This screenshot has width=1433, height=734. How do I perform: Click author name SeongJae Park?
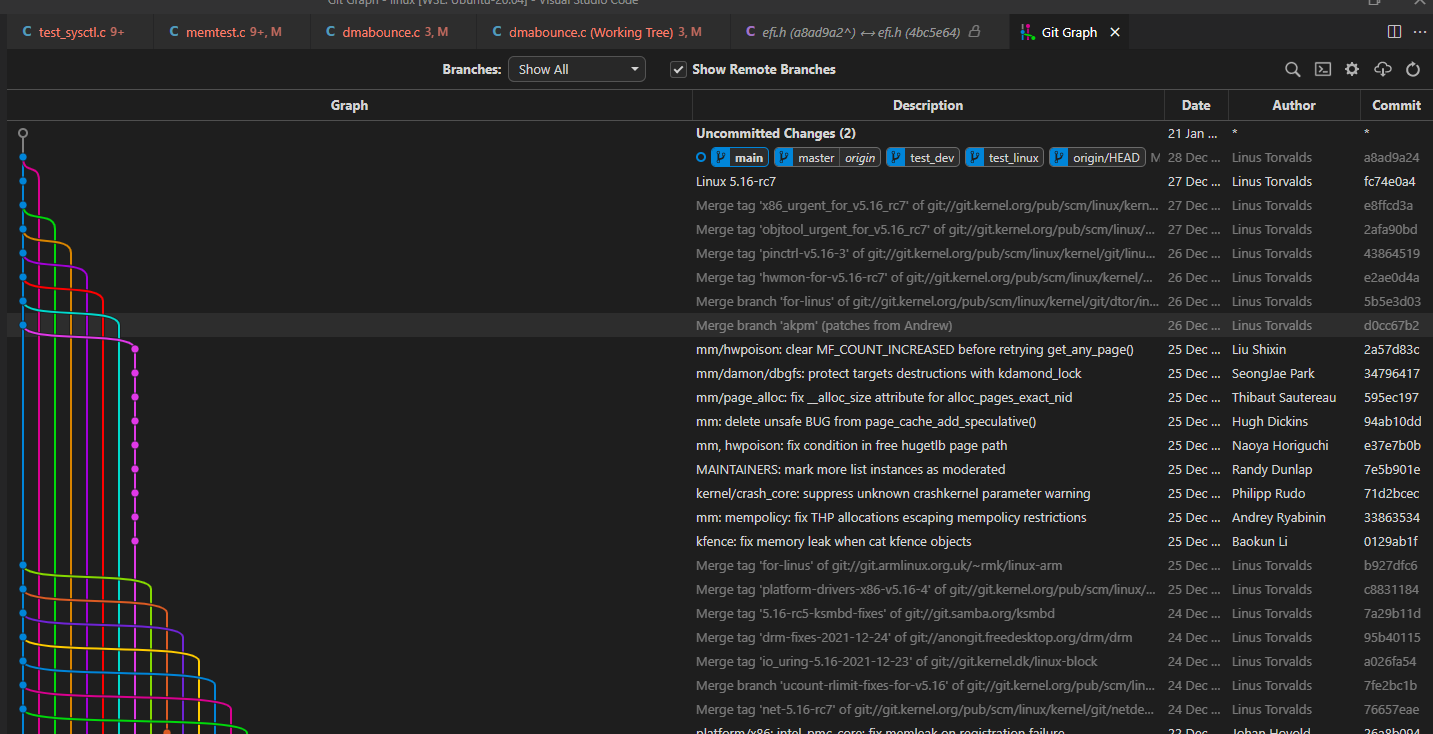tap(1273, 374)
